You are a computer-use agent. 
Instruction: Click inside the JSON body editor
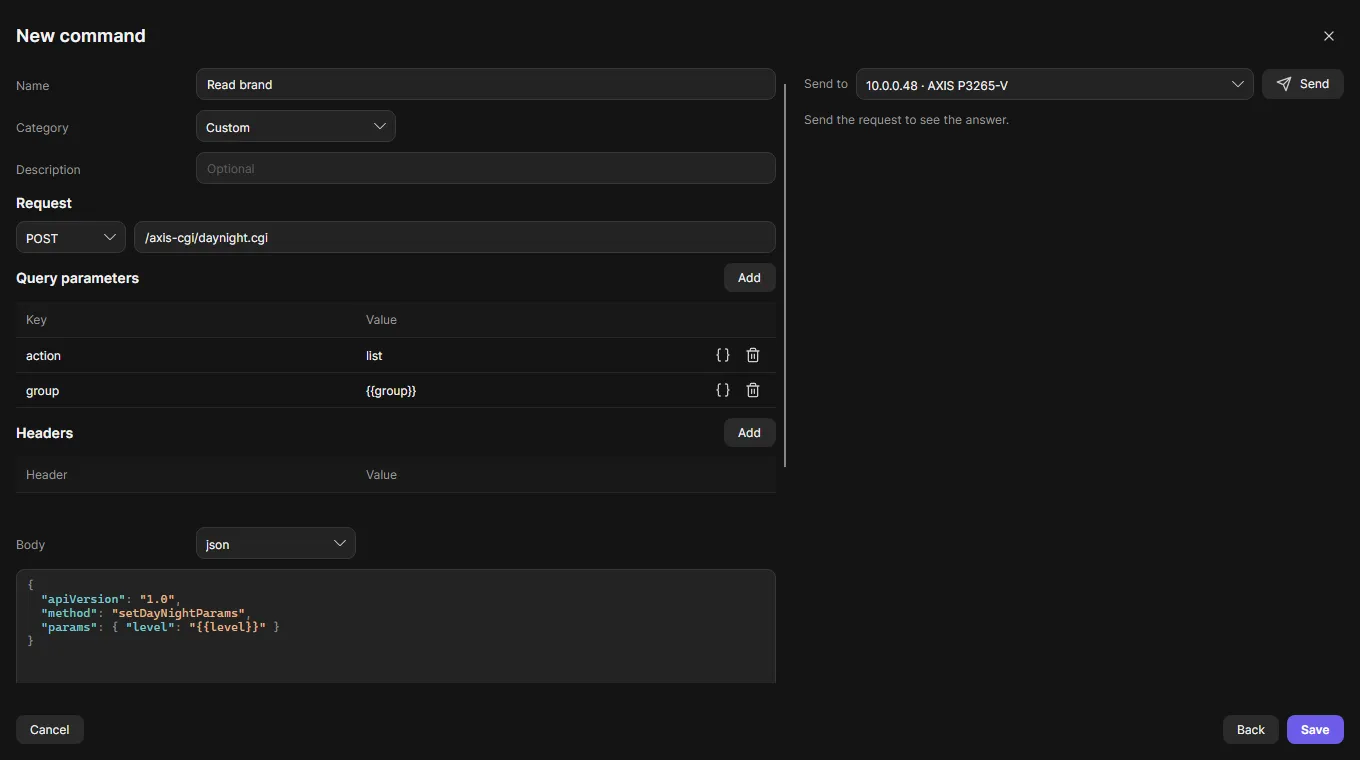pyautogui.click(x=396, y=627)
